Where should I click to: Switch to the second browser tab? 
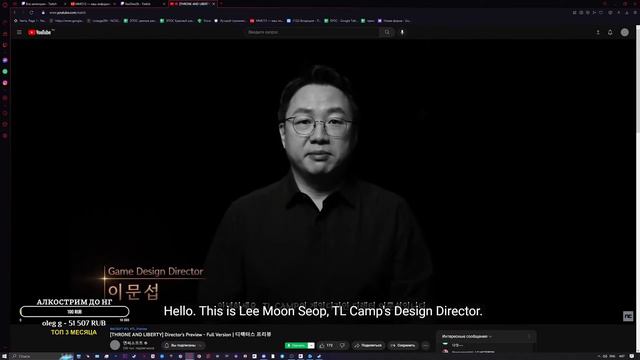[93, 4]
